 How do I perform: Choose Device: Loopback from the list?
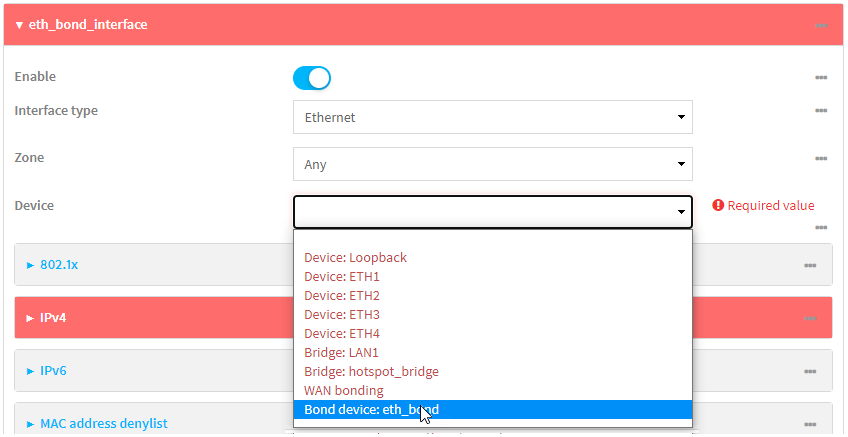pos(355,257)
